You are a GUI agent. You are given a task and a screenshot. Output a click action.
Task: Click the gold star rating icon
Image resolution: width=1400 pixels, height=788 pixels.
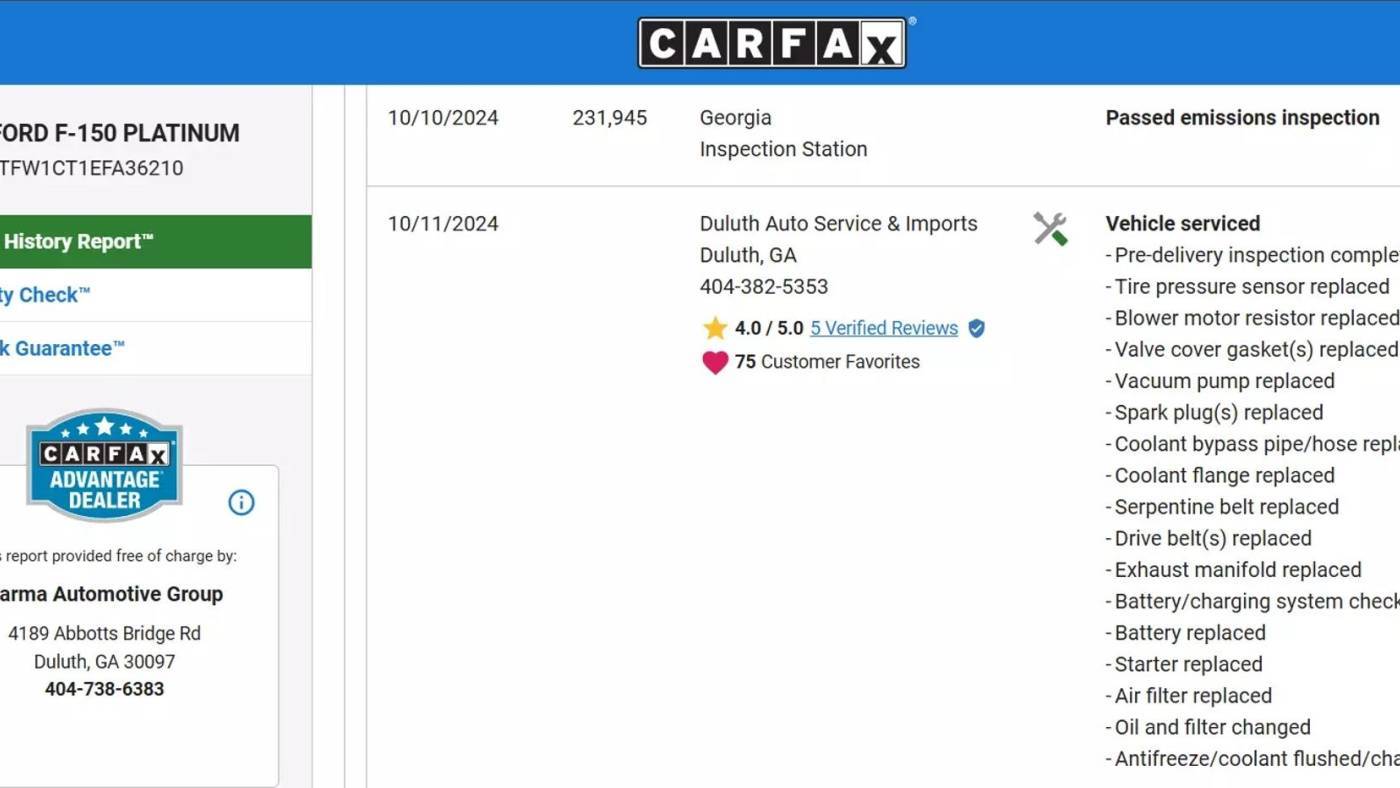[715, 328]
